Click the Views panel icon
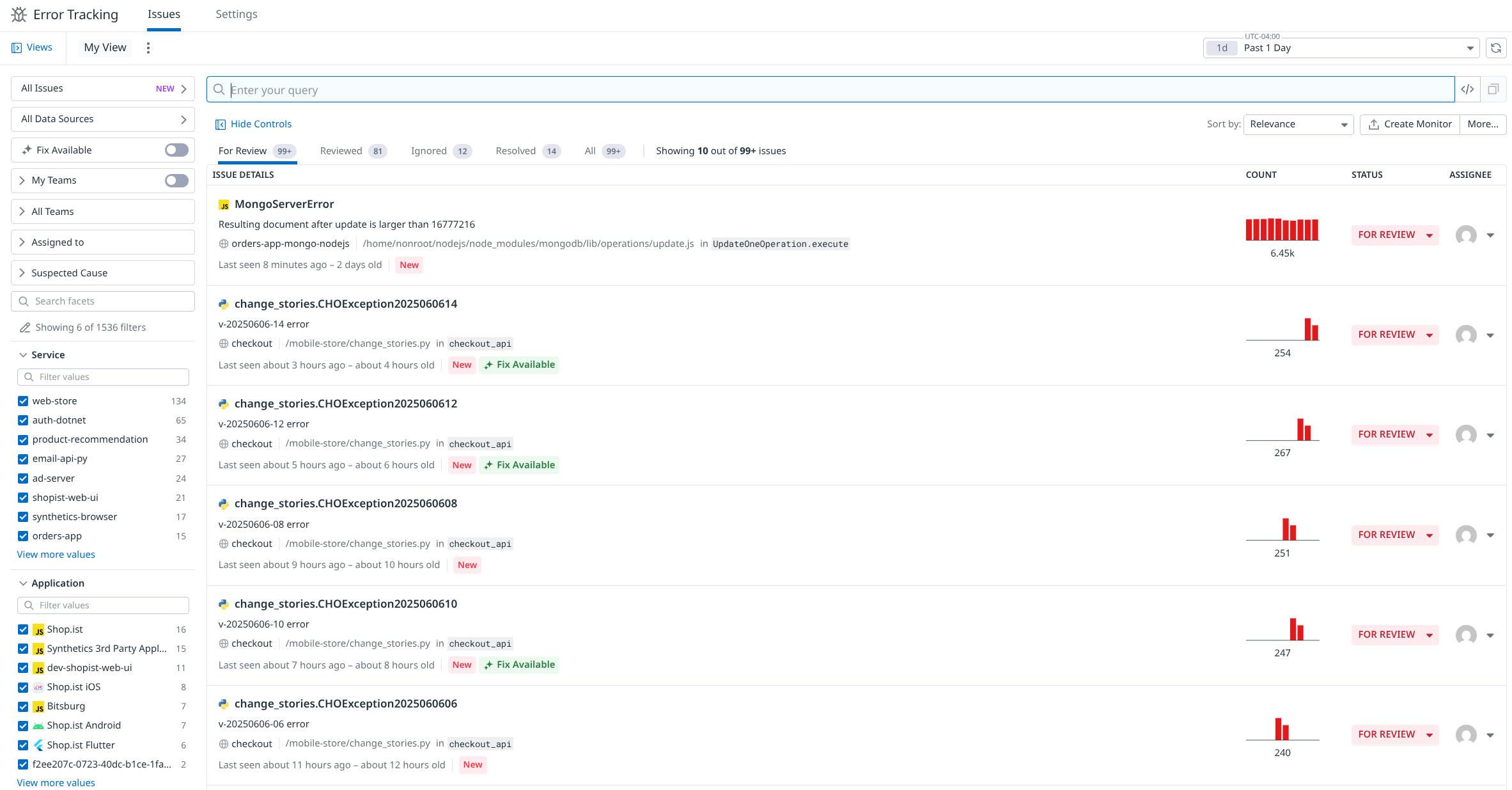Image resolution: width=1512 pixels, height=790 pixels. (x=17, y=48)
